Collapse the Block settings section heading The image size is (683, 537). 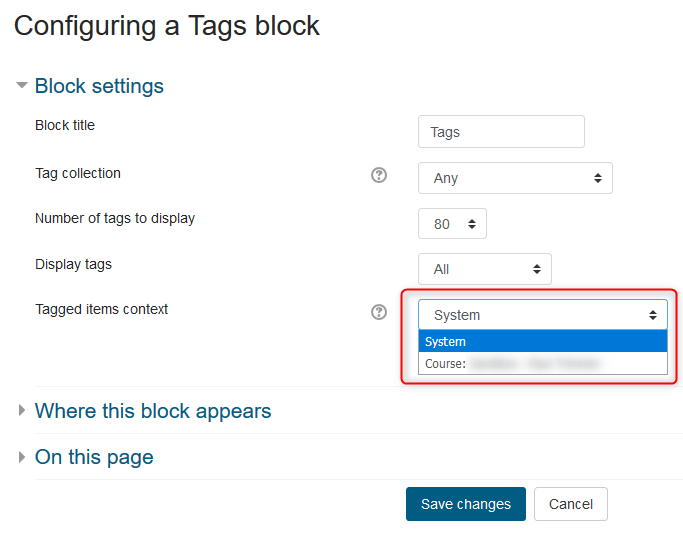99,86
